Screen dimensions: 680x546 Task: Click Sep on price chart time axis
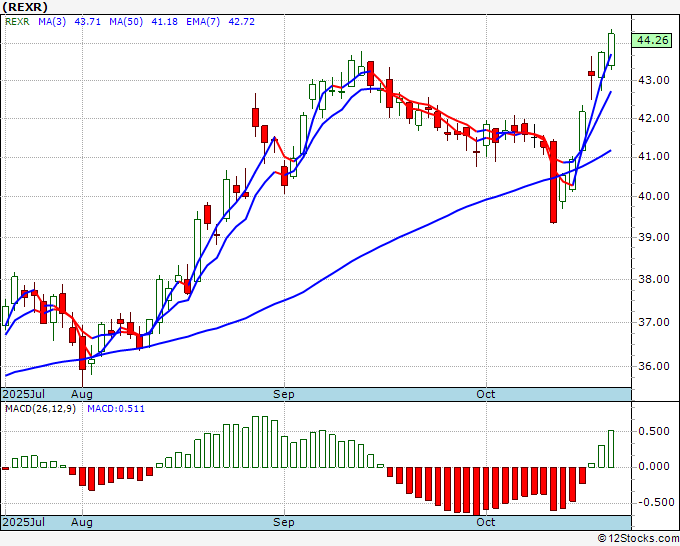click(284, 394)
